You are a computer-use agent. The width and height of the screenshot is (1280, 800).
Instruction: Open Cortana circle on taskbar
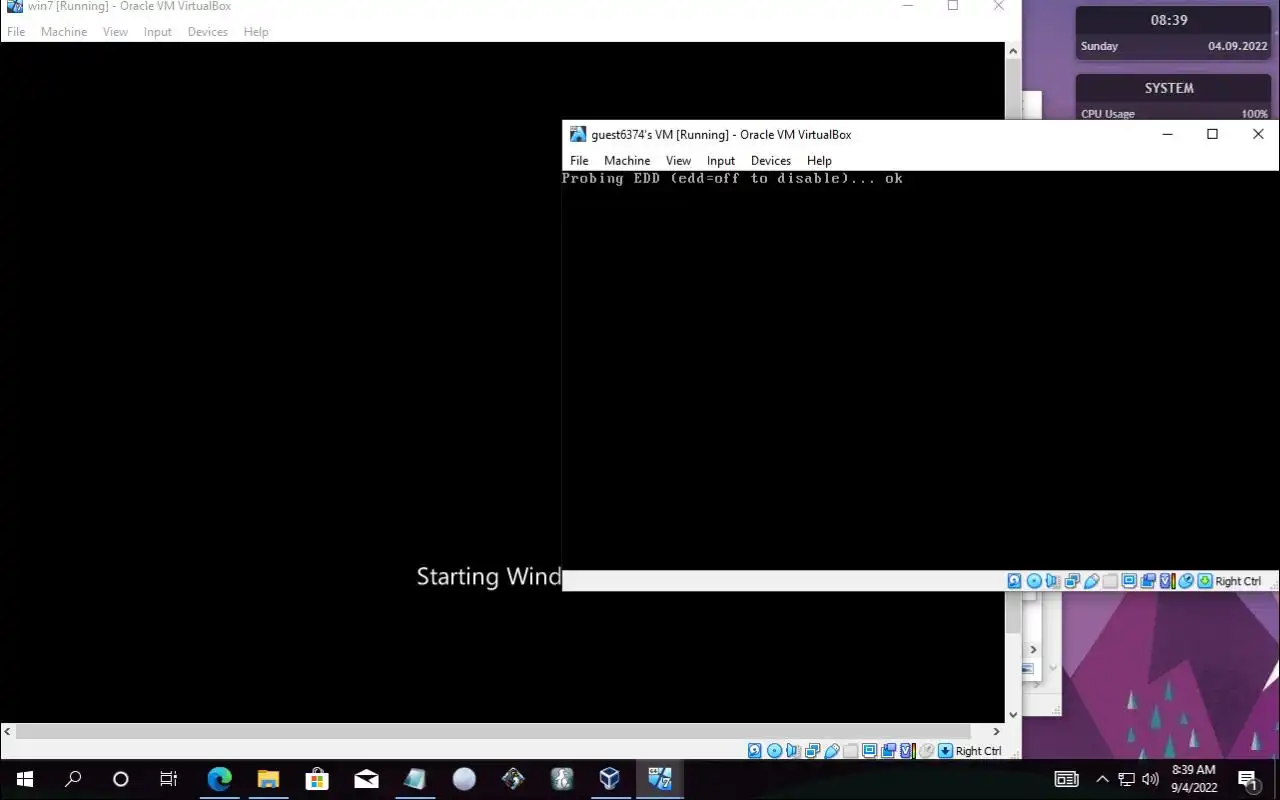[121, 779]
